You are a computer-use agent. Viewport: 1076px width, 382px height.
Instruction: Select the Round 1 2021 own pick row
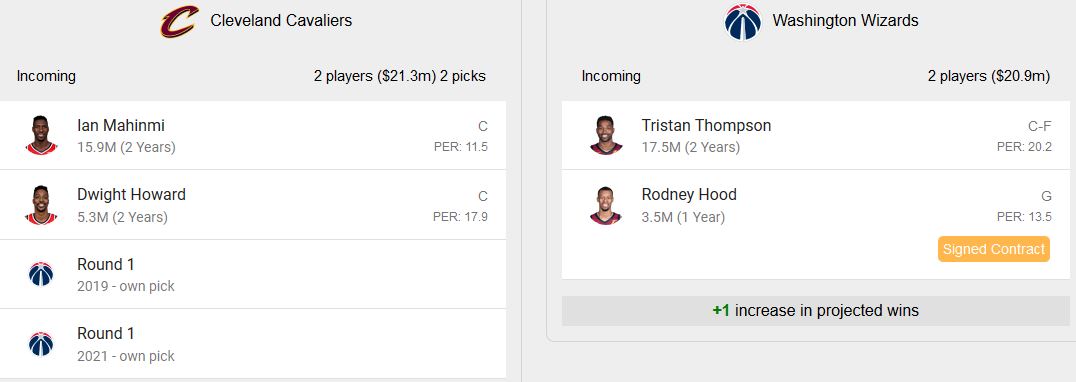coord(253,344)
